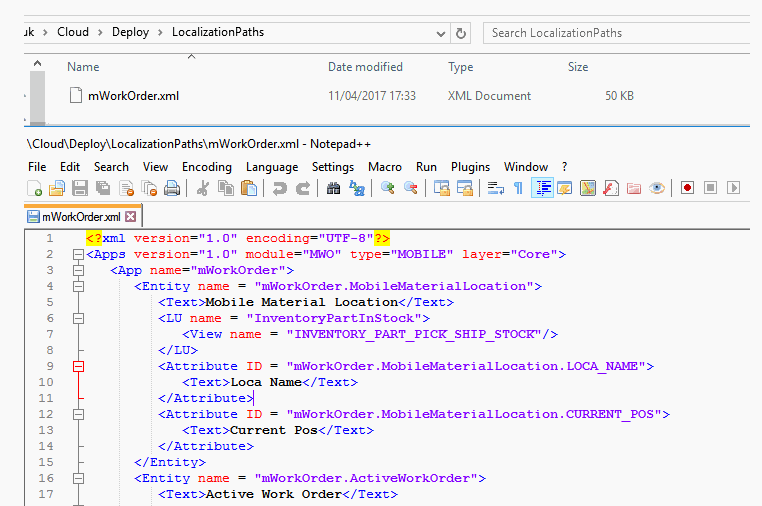Toggle synchronized vertical scrolling icon

[x=442, y=188]
